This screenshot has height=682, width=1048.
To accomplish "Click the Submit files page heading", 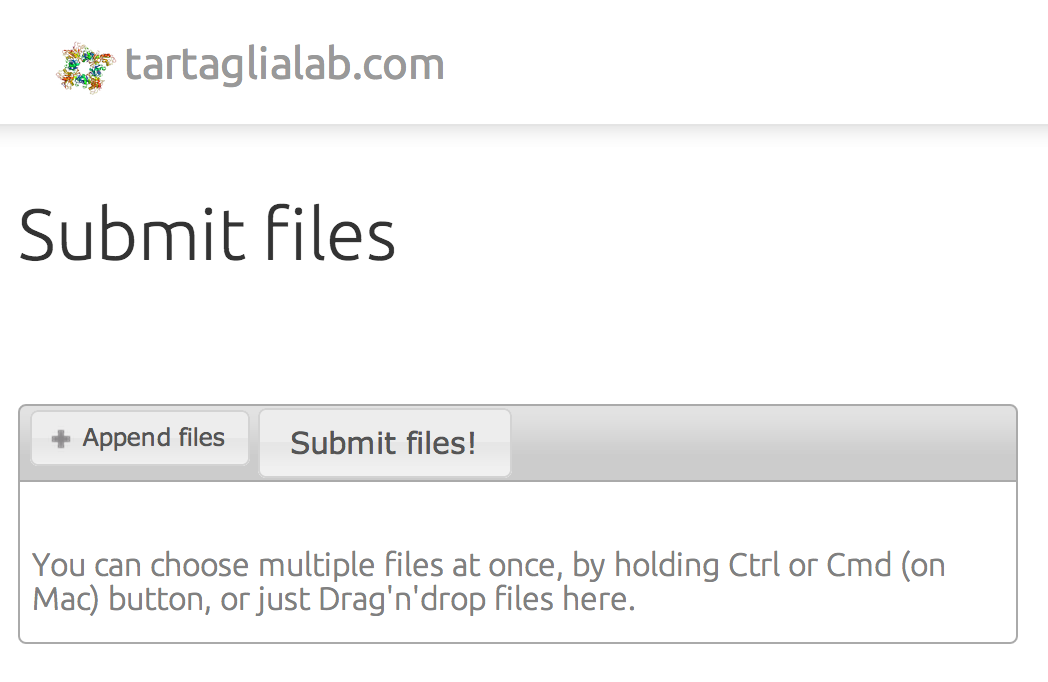I will (x=207, y=234).
